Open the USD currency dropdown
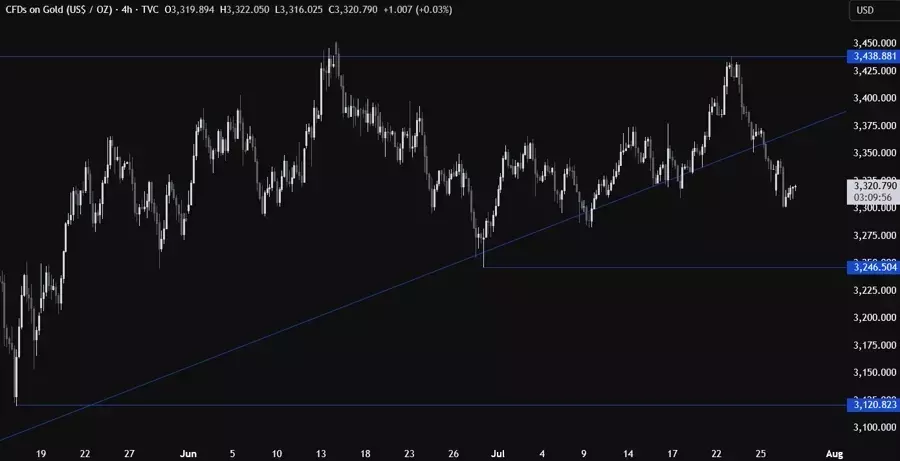 [866, 11]
